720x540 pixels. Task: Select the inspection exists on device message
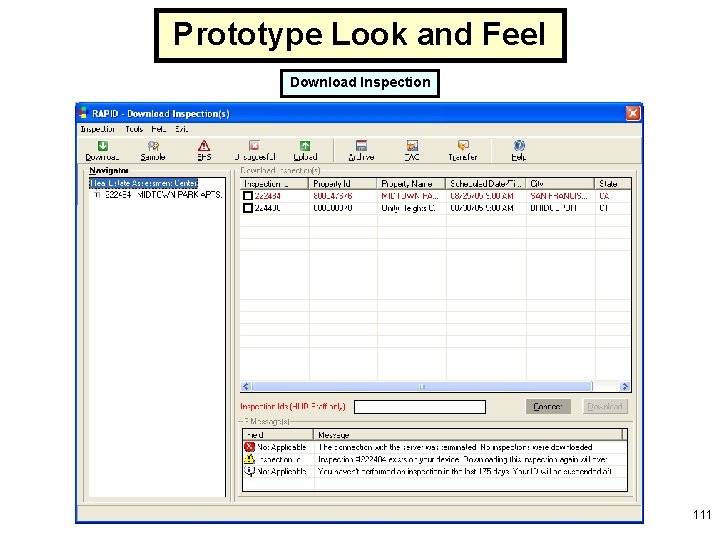pyautogui.click(x=462, y=459)
